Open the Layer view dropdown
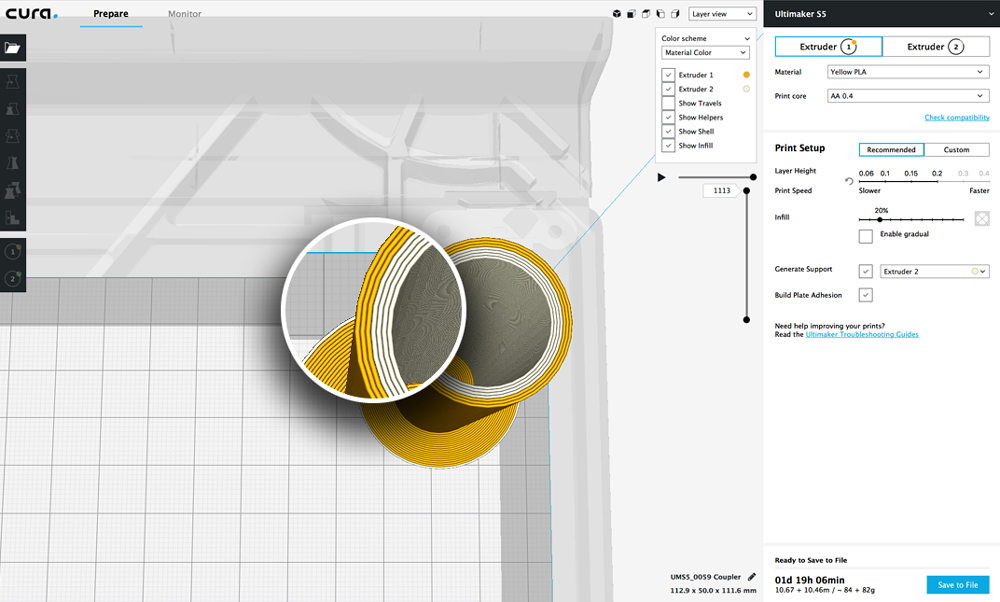 (x=722, y=14)
